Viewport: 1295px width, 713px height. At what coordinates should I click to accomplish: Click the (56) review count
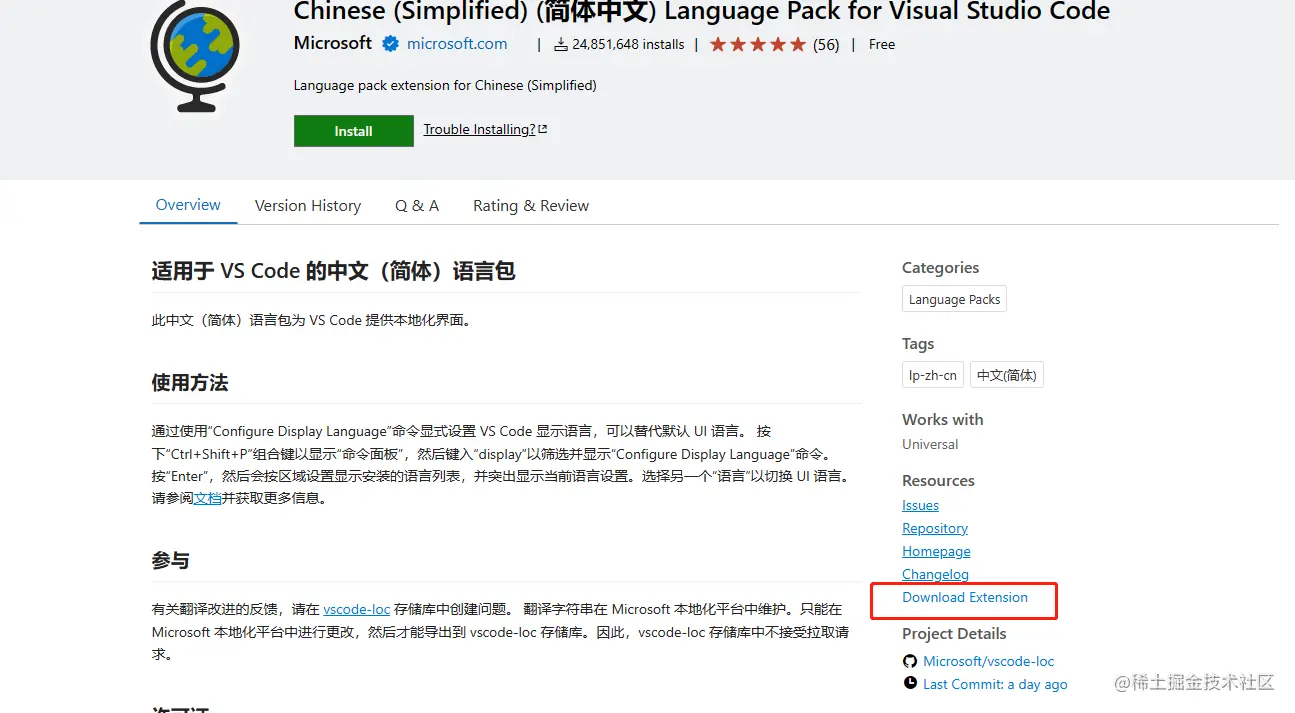point(826,45)
